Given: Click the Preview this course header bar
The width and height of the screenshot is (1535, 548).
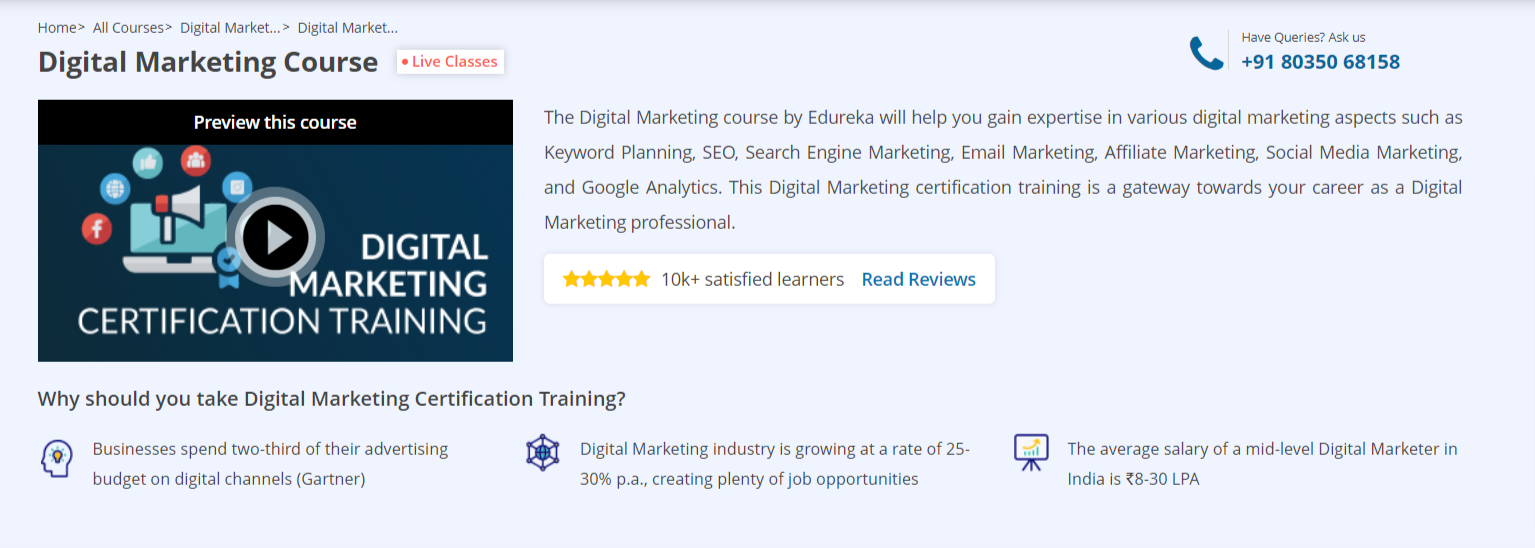Looking at the screenshot, I should [275, 122].
